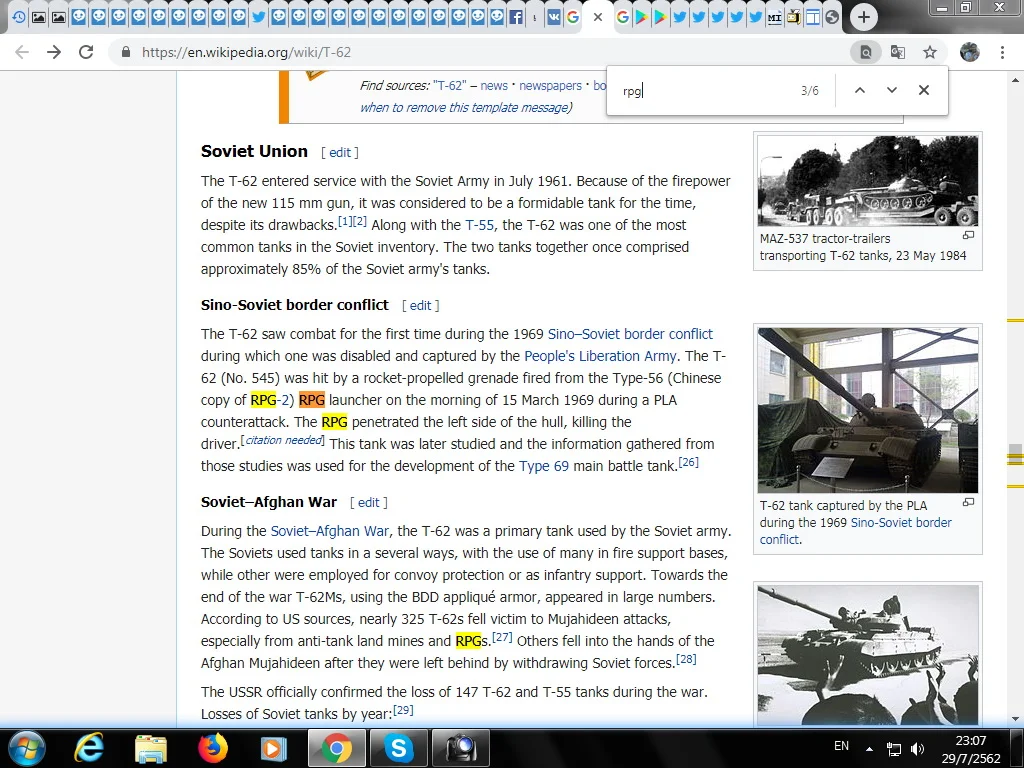The width and height of the screenshot is (1024, 768).
Task: Reload the T-62 Wikipedia page
Action: 86,52
